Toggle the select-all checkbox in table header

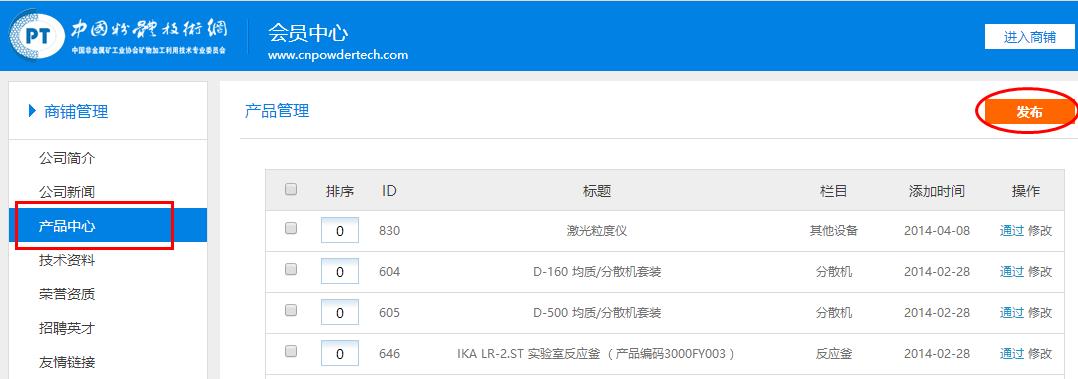pos(291,189)
